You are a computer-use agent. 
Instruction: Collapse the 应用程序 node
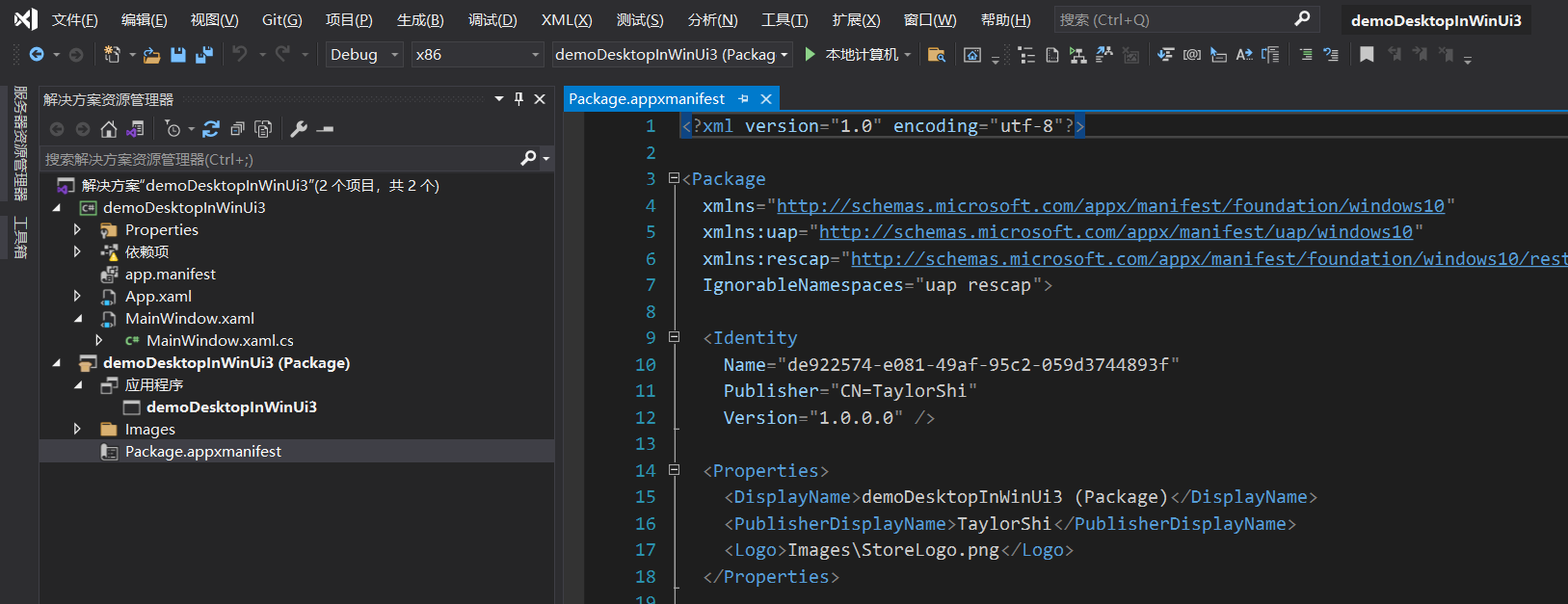click(78, 384)
